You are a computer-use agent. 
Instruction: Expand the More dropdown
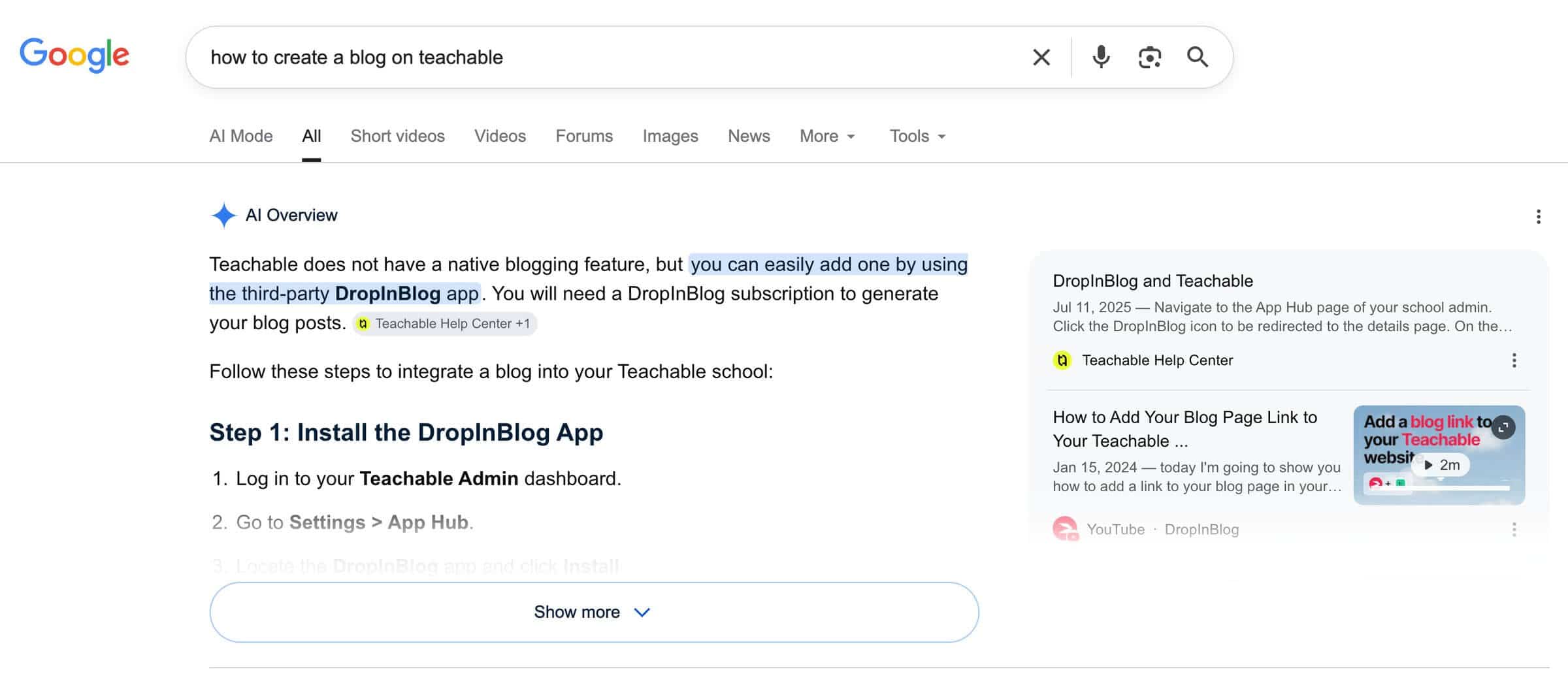tap(827, 136)
